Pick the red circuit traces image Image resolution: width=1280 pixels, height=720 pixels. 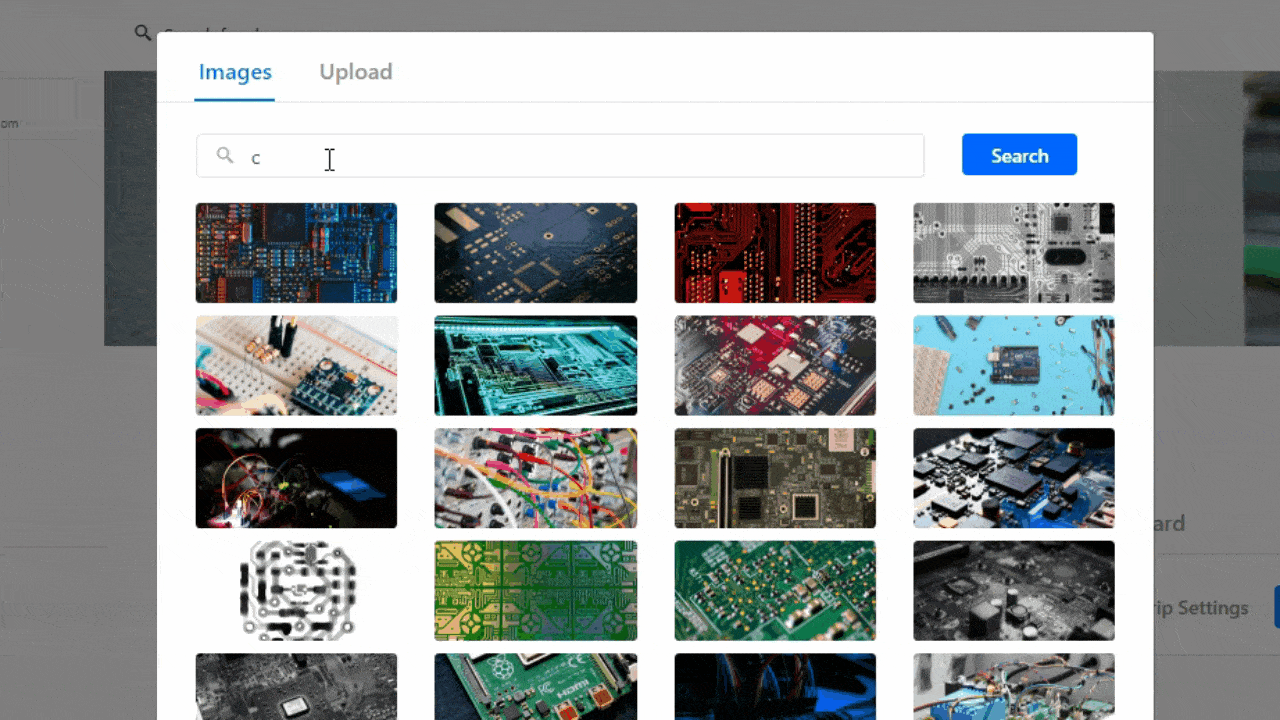tap(775, 253)
